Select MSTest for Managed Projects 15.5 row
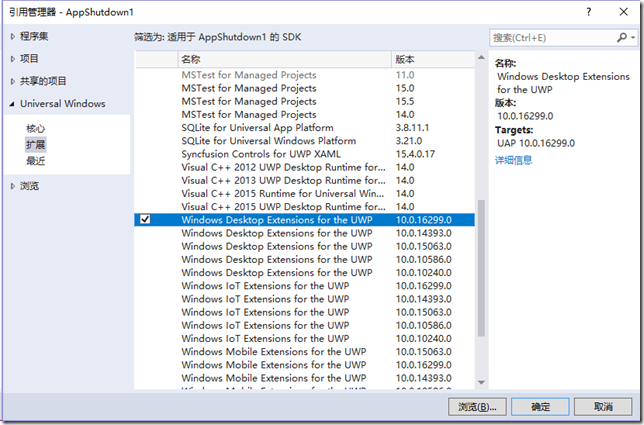The height and width of the screenshot is (425, 644). click(x=305, y=101)
